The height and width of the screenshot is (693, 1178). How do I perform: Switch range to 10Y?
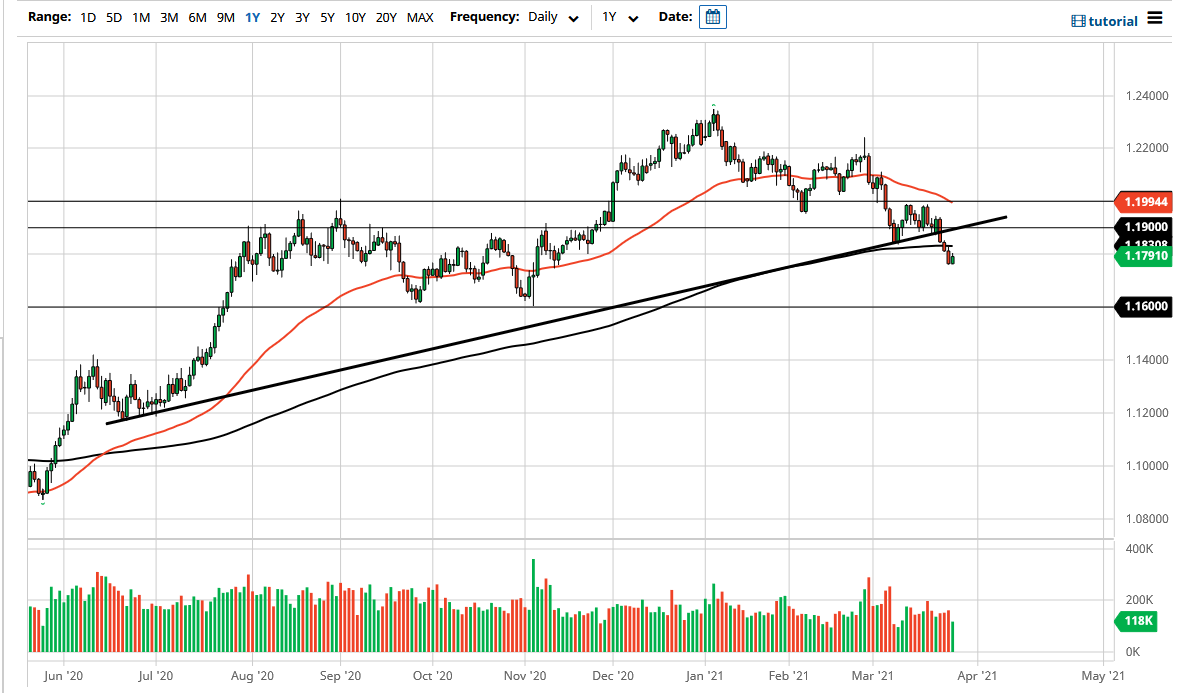[355, 17]
